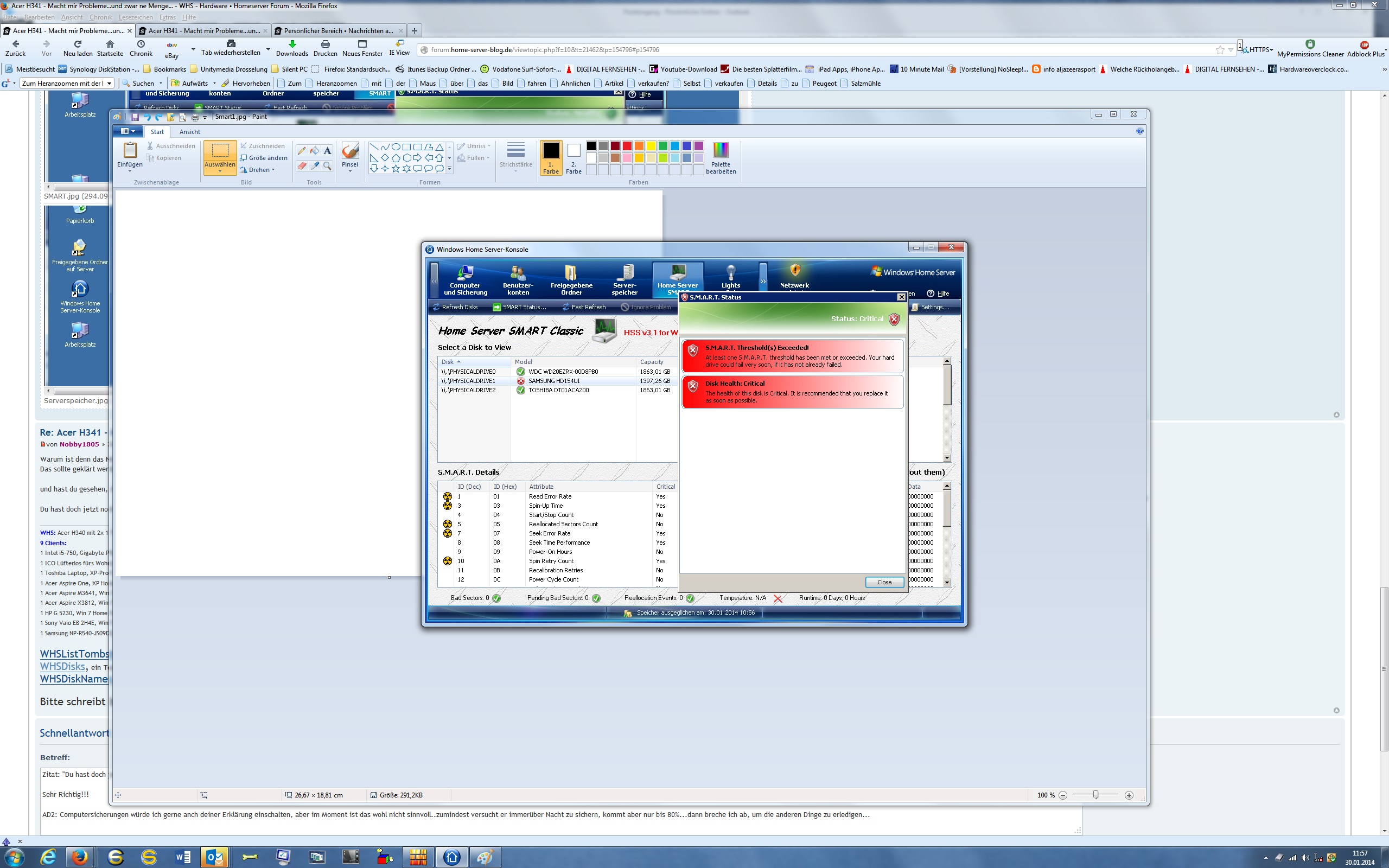Expand the Formen shapes gallery more arrow
This screenshot has width=1389, height=868.
[449, 169]
